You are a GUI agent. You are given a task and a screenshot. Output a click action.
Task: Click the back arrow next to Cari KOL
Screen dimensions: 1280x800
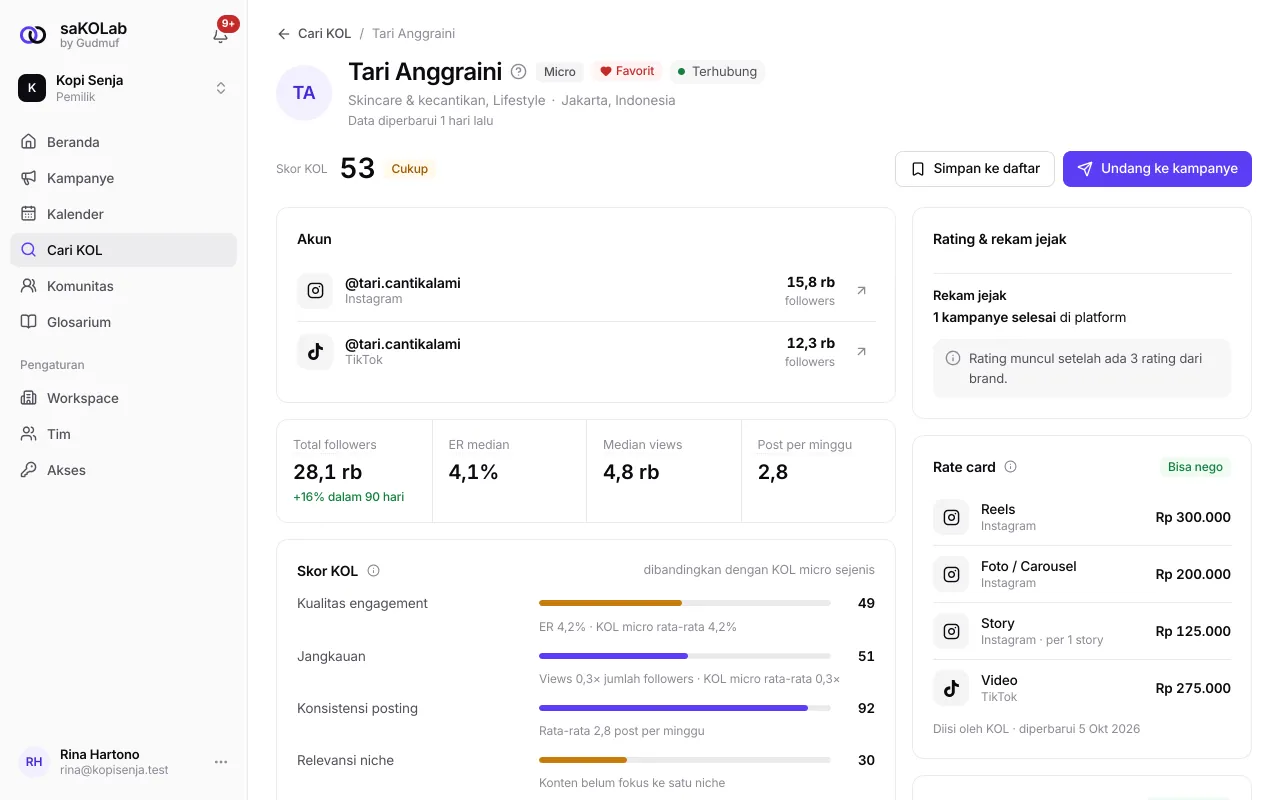(x=284, y=33)
